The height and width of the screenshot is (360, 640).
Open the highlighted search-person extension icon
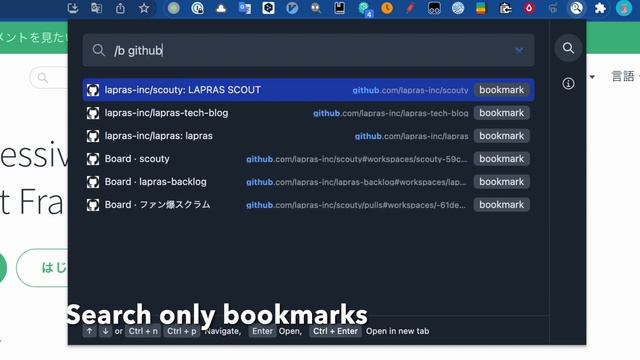point(576,8)
